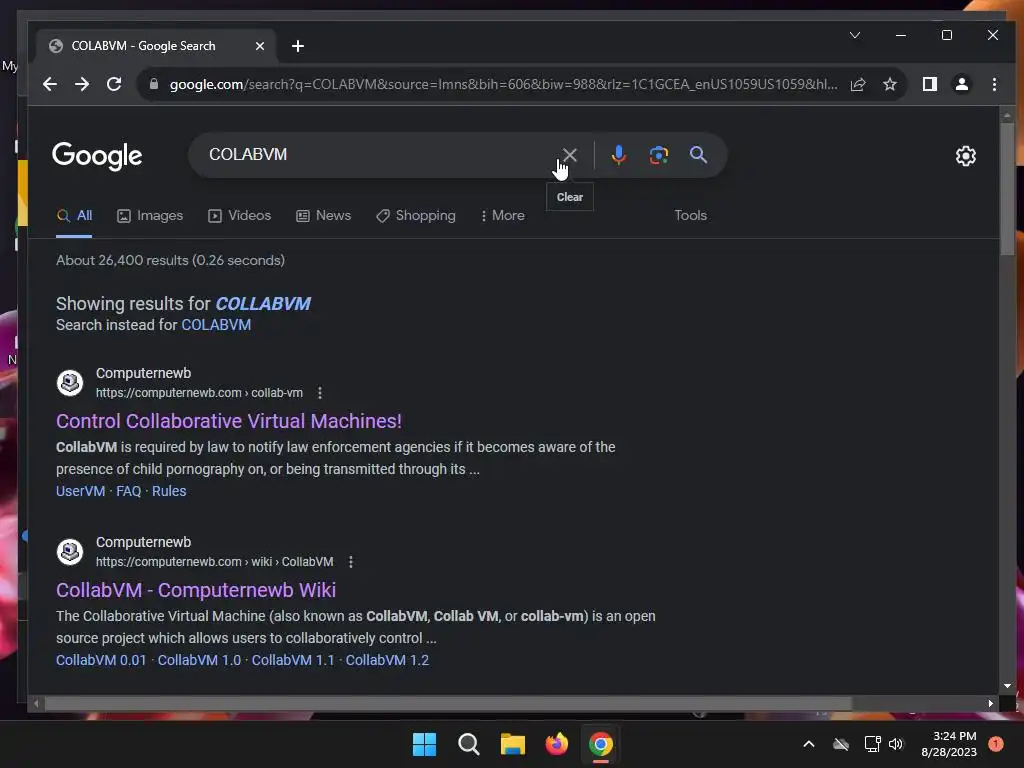Open network icon in system tray
1024x768 pixels.
(872, 744)
